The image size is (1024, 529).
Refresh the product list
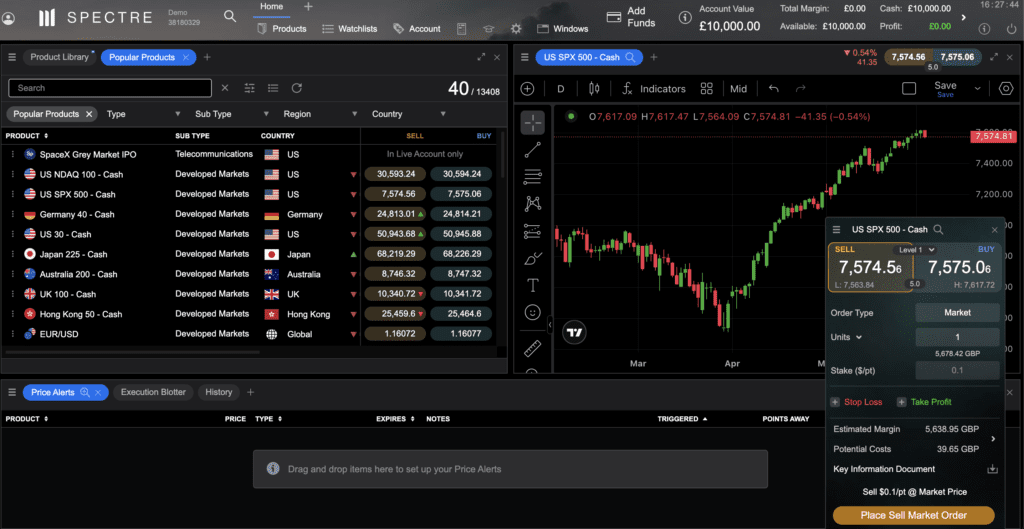pyautogui.click(x=296, y=88)
